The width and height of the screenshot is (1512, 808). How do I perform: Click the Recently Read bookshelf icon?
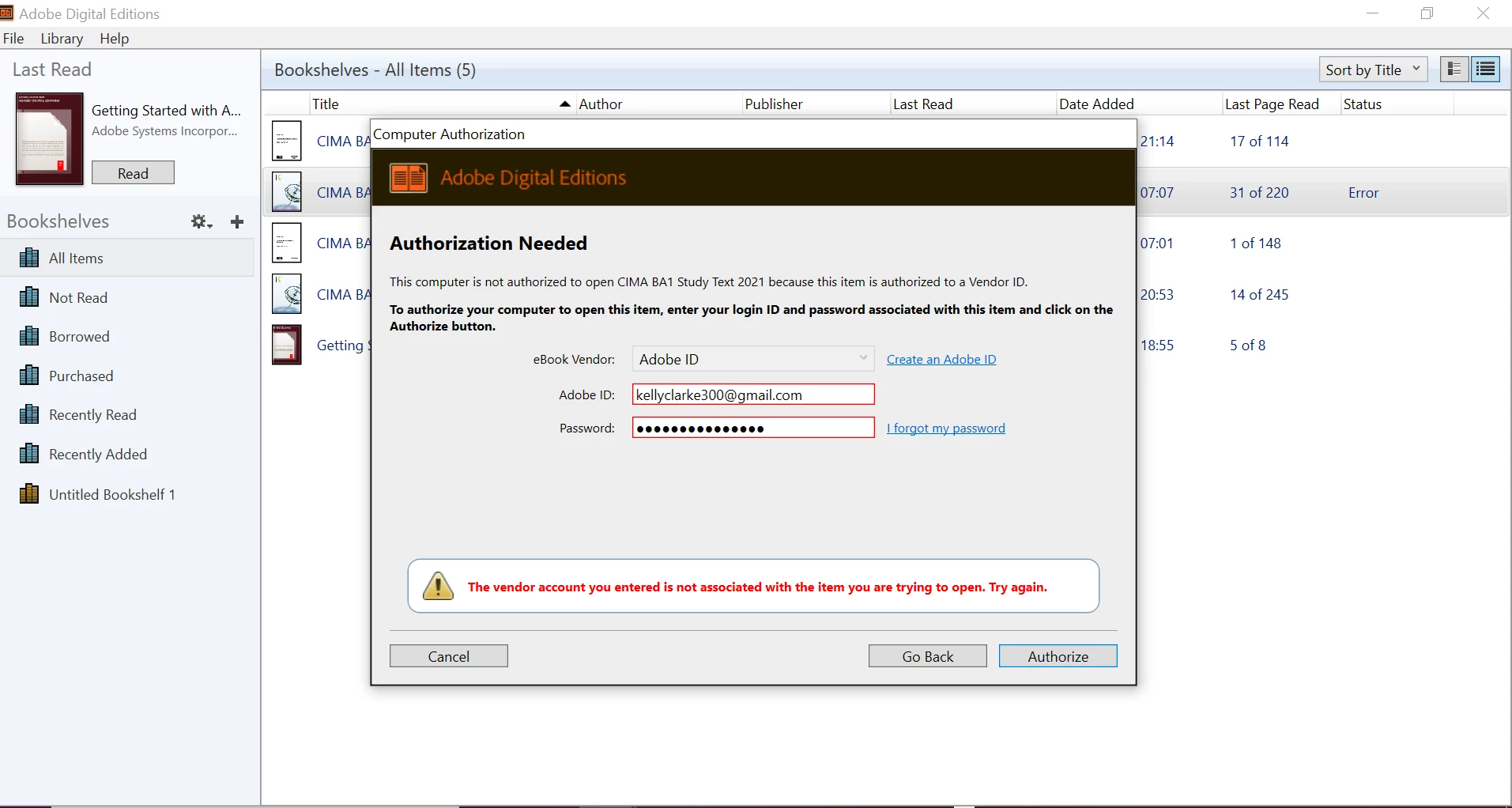point(29,414)
